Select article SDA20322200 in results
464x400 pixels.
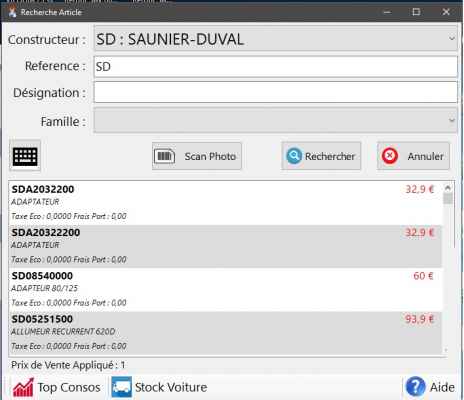[225, 246]
